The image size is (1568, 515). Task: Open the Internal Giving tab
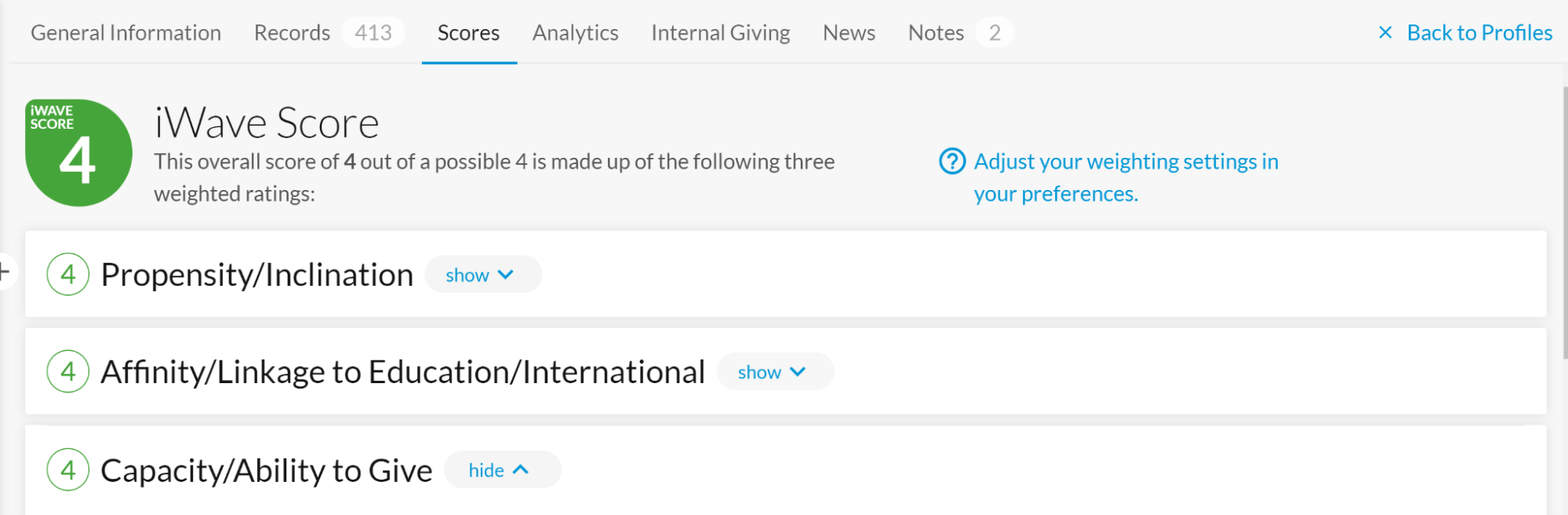(x=720, y=33)
